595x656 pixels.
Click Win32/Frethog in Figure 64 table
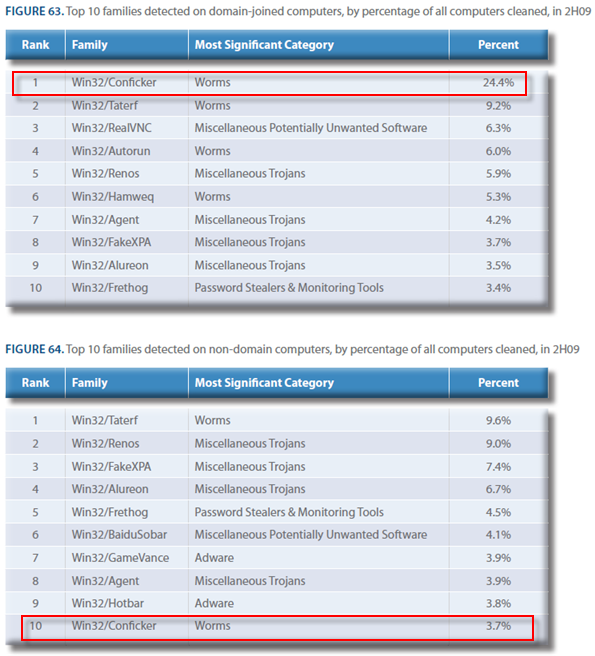(110, 512)
